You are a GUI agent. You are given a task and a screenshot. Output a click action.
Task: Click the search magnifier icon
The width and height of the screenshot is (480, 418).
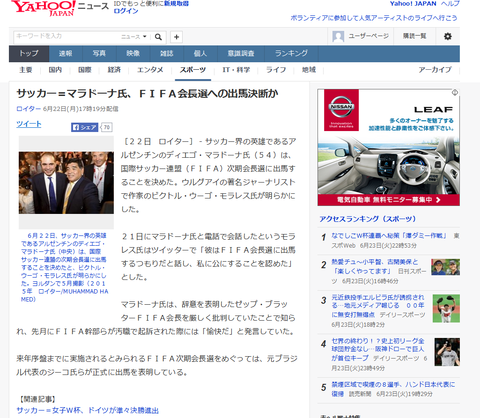click(158, 37)
